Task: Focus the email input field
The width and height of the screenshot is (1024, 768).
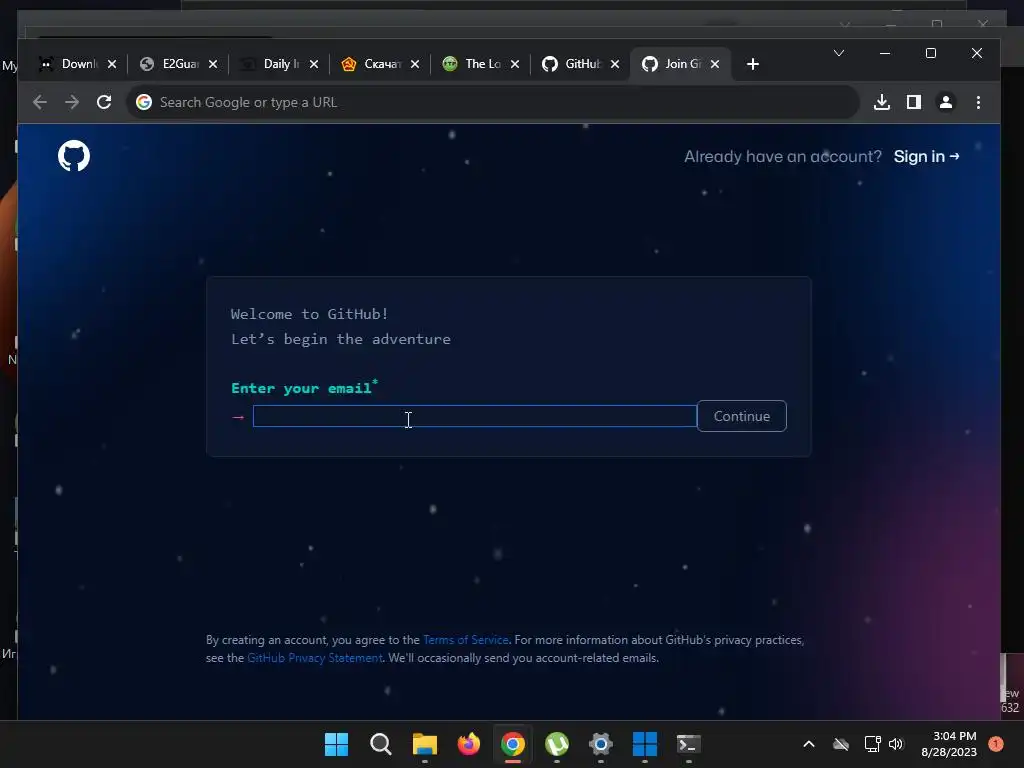Action: (x=475, y=416)
